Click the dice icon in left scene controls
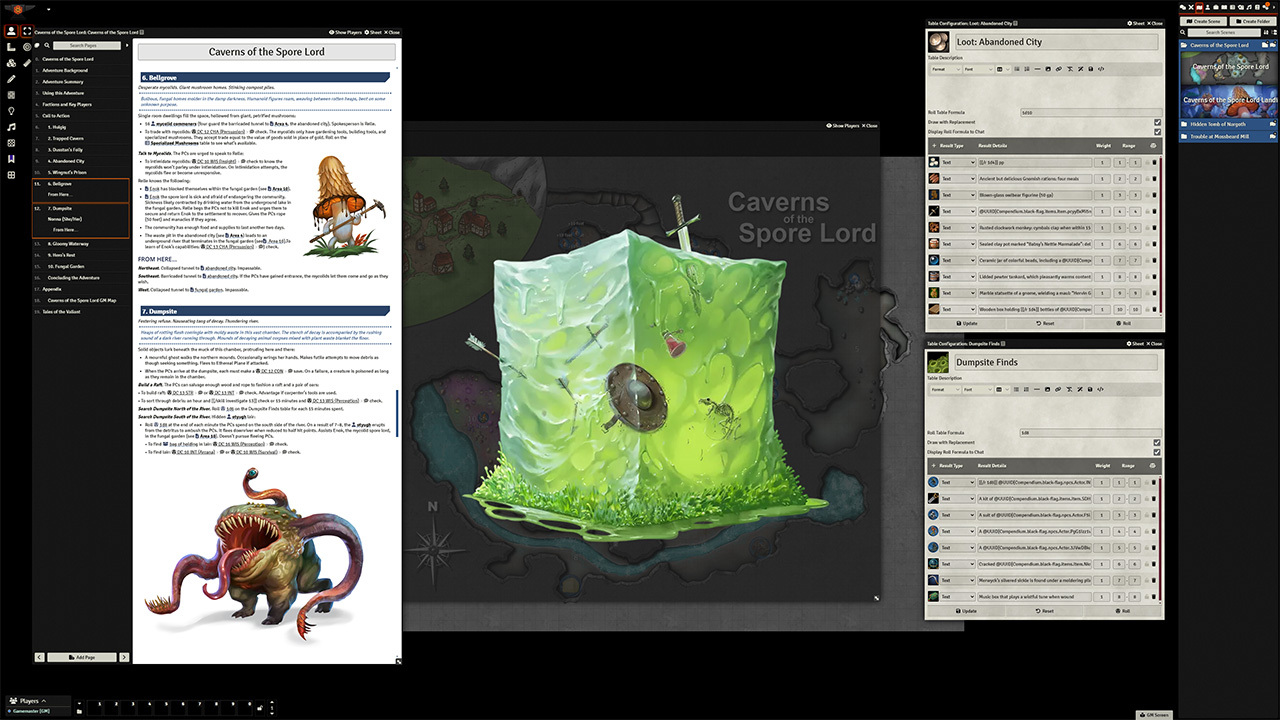The width and height of the screenshot is (1280, 720). pos(12,143)
